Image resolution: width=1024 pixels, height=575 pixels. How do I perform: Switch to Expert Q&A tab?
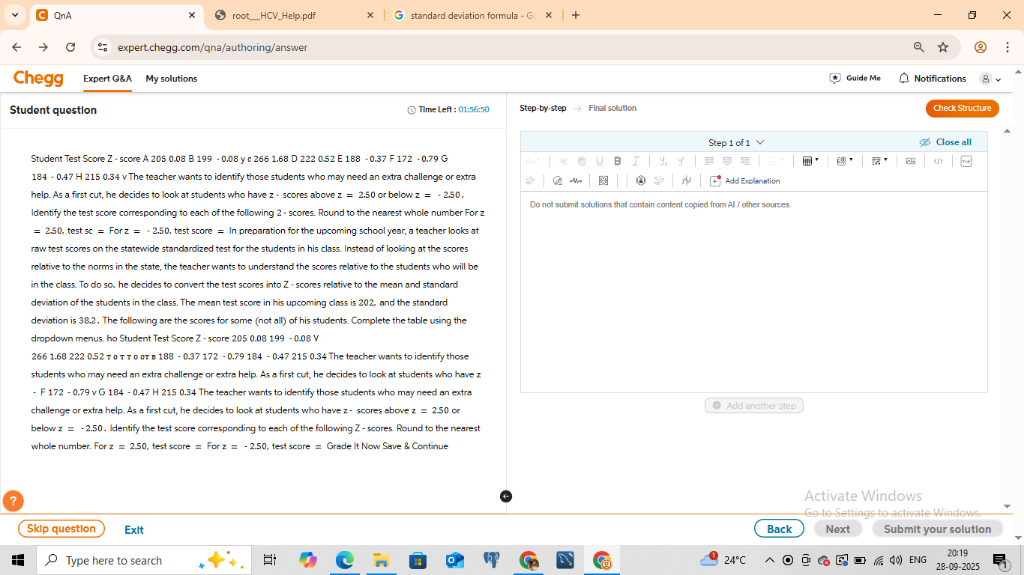point(107,78)
